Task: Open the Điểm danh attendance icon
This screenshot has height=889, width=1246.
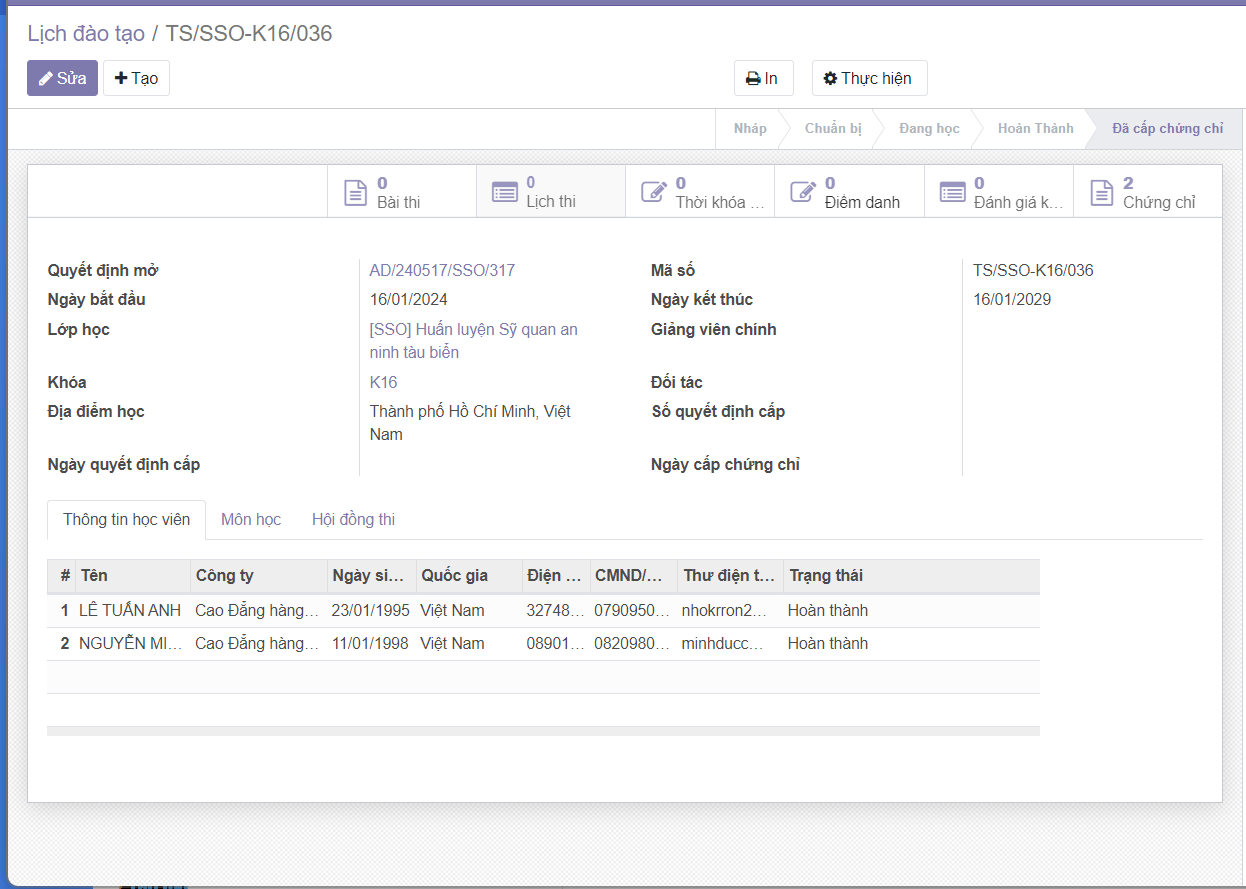Action: point(803,192)
